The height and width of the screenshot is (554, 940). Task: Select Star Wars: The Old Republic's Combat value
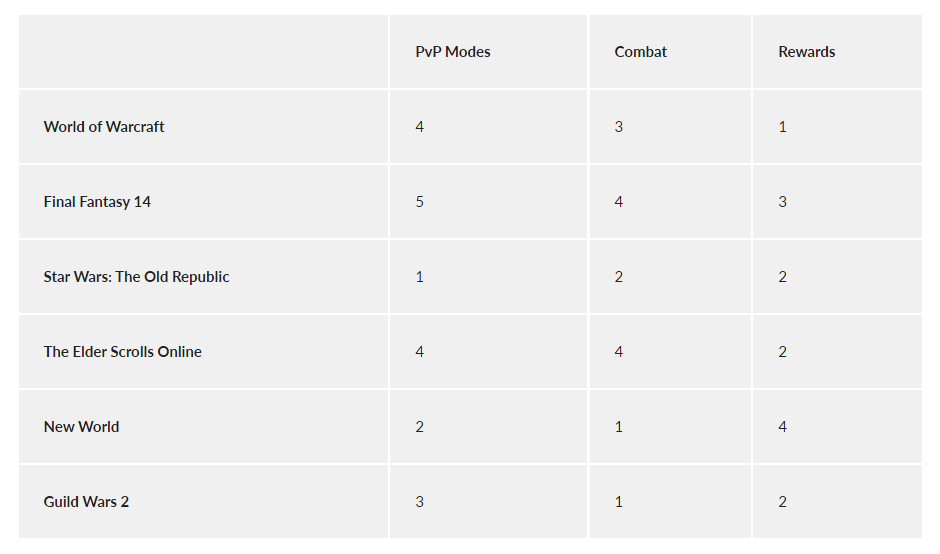[x=619, y=277]
